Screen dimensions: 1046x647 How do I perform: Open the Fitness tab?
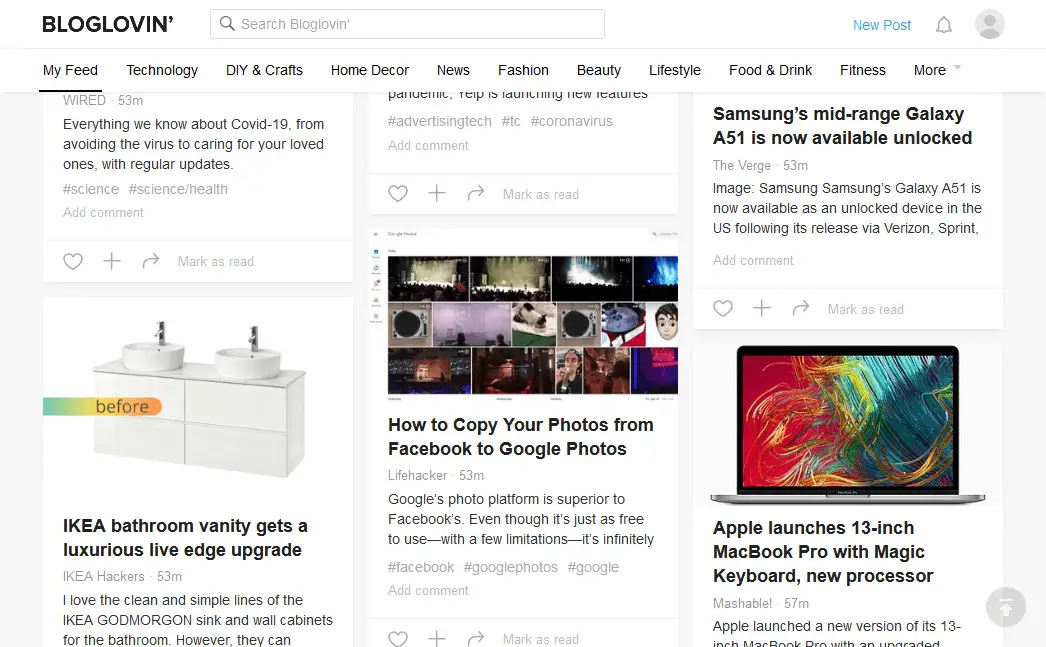pyautogui.click(x=863, y=70)
